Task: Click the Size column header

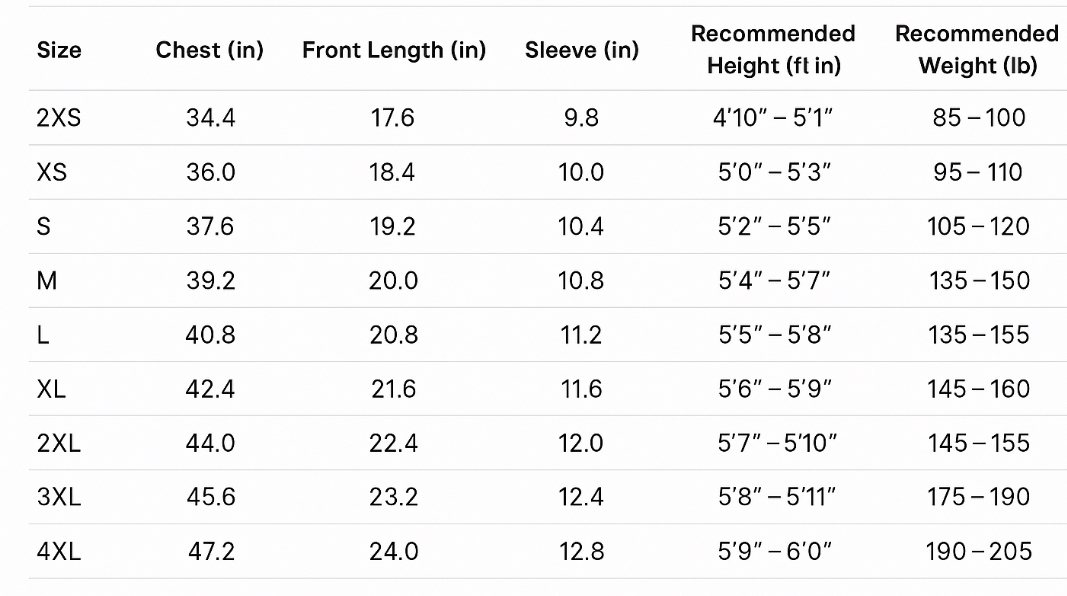Action: 59,50
